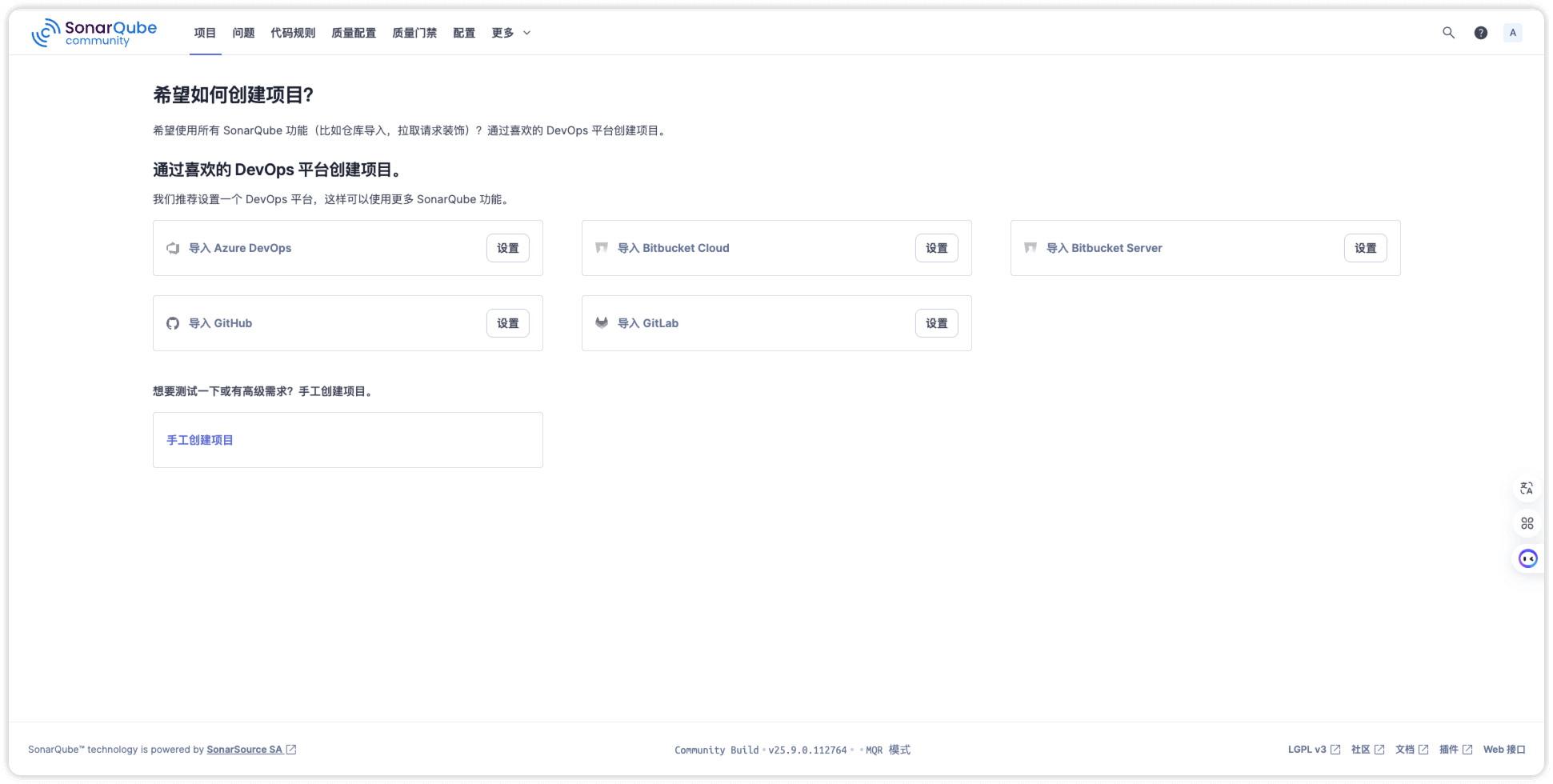
Task: Open the 更多 menu label
Action: 502,33
